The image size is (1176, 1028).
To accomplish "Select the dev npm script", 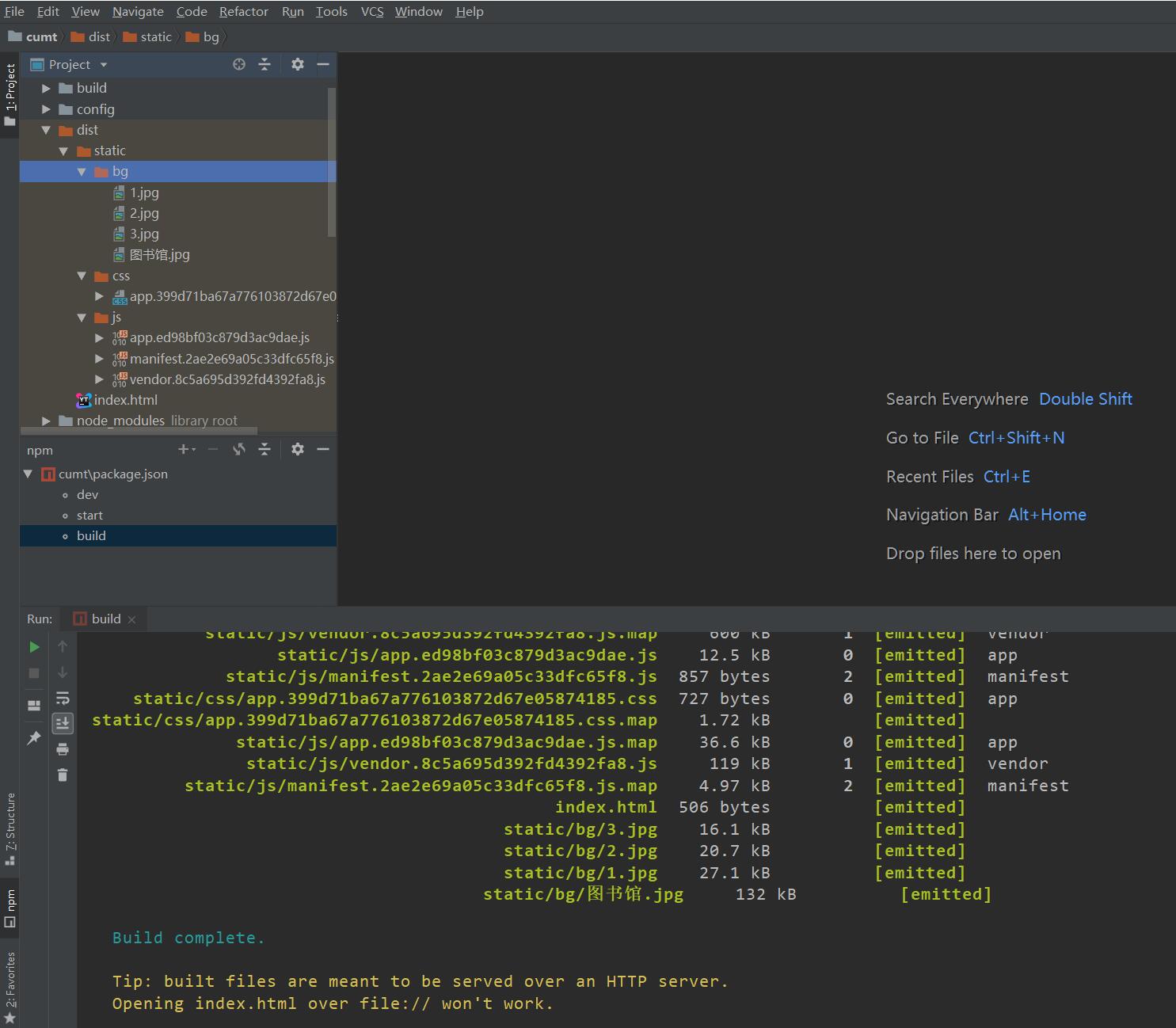I will pos(178,494).
